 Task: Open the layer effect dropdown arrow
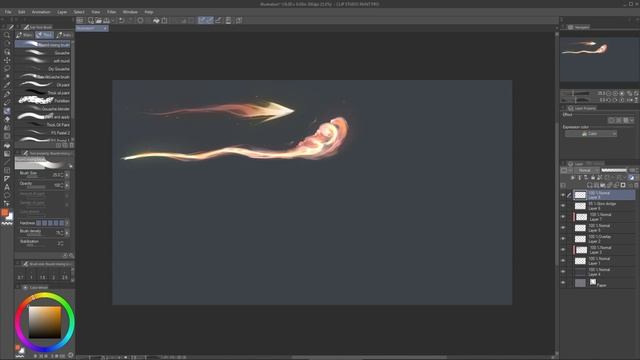[632, 120]
